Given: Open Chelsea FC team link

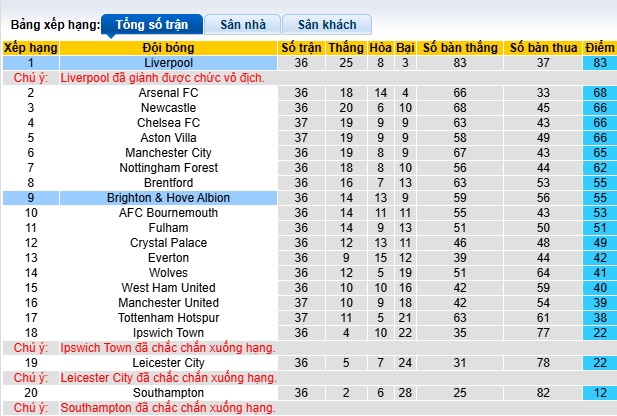Looking at the screenshot, I should pyautogui.click(x=168, y=123).
